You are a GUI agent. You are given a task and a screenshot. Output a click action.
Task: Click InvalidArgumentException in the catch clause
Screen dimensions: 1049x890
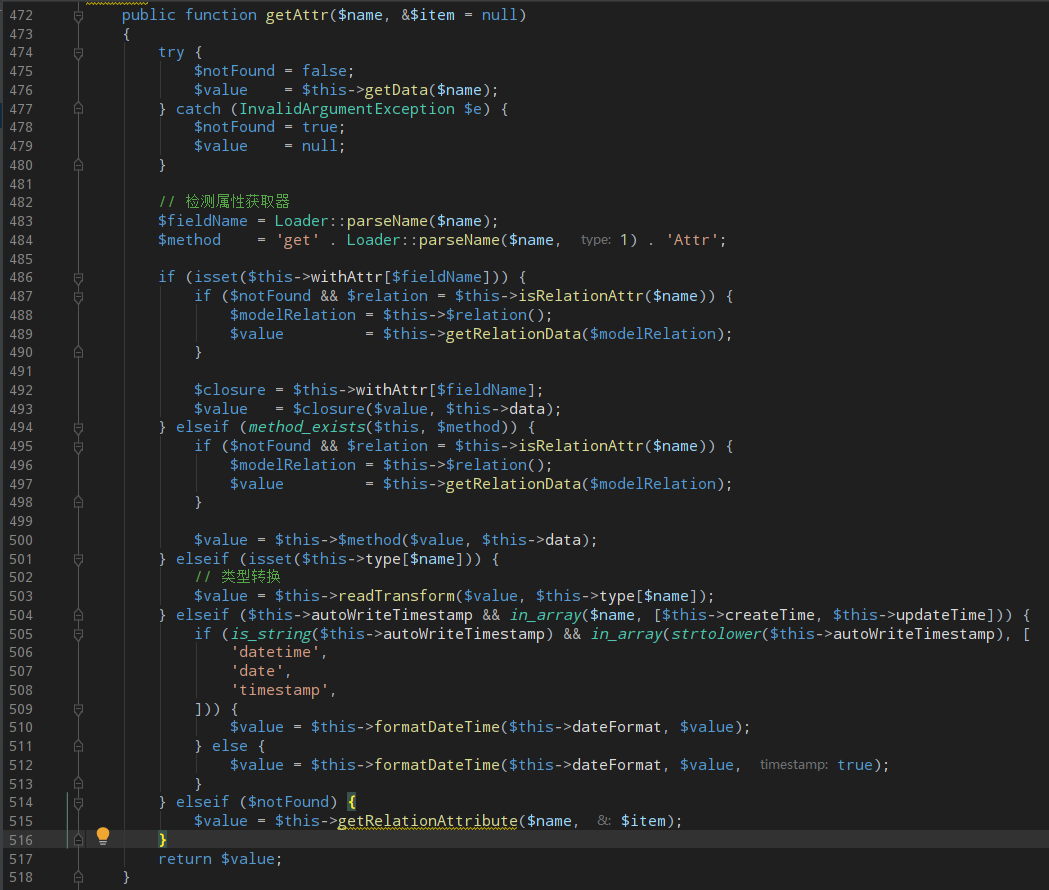(347, 108)
